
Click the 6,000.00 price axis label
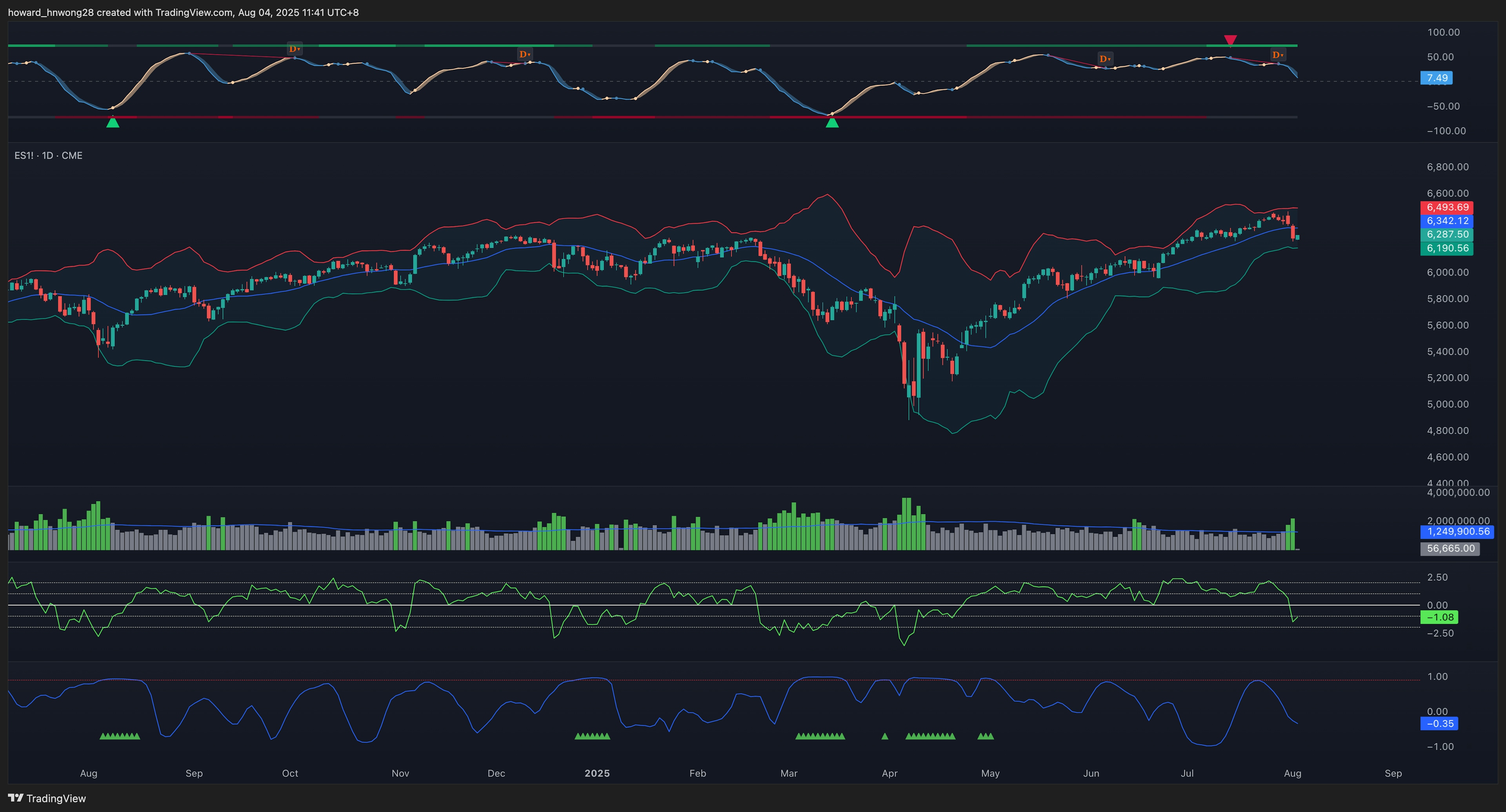coord(1448,272)
